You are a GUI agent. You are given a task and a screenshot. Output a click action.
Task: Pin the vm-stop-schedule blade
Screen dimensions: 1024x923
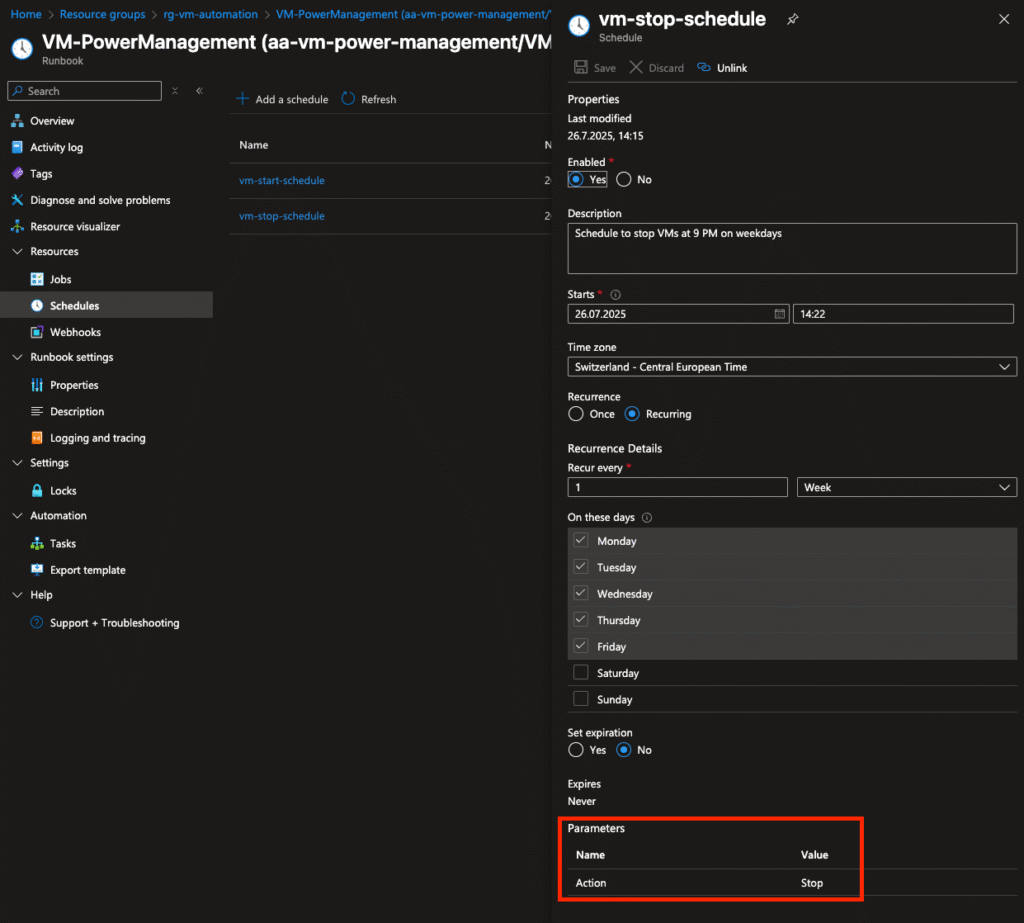[x=792, y=20]
